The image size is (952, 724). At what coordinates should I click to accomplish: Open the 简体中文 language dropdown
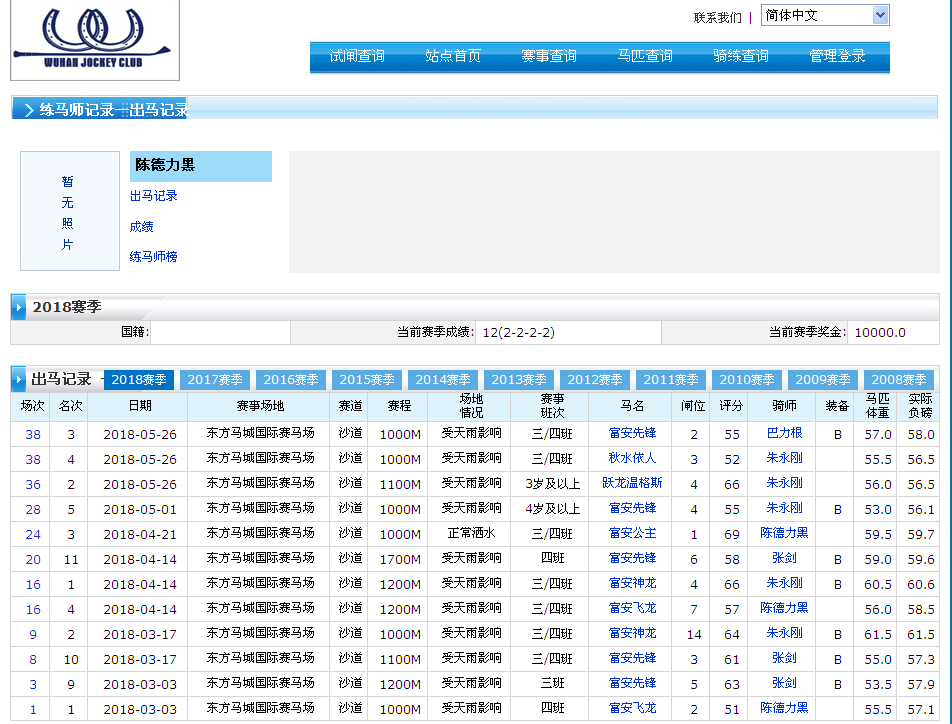tap(824, 15)
